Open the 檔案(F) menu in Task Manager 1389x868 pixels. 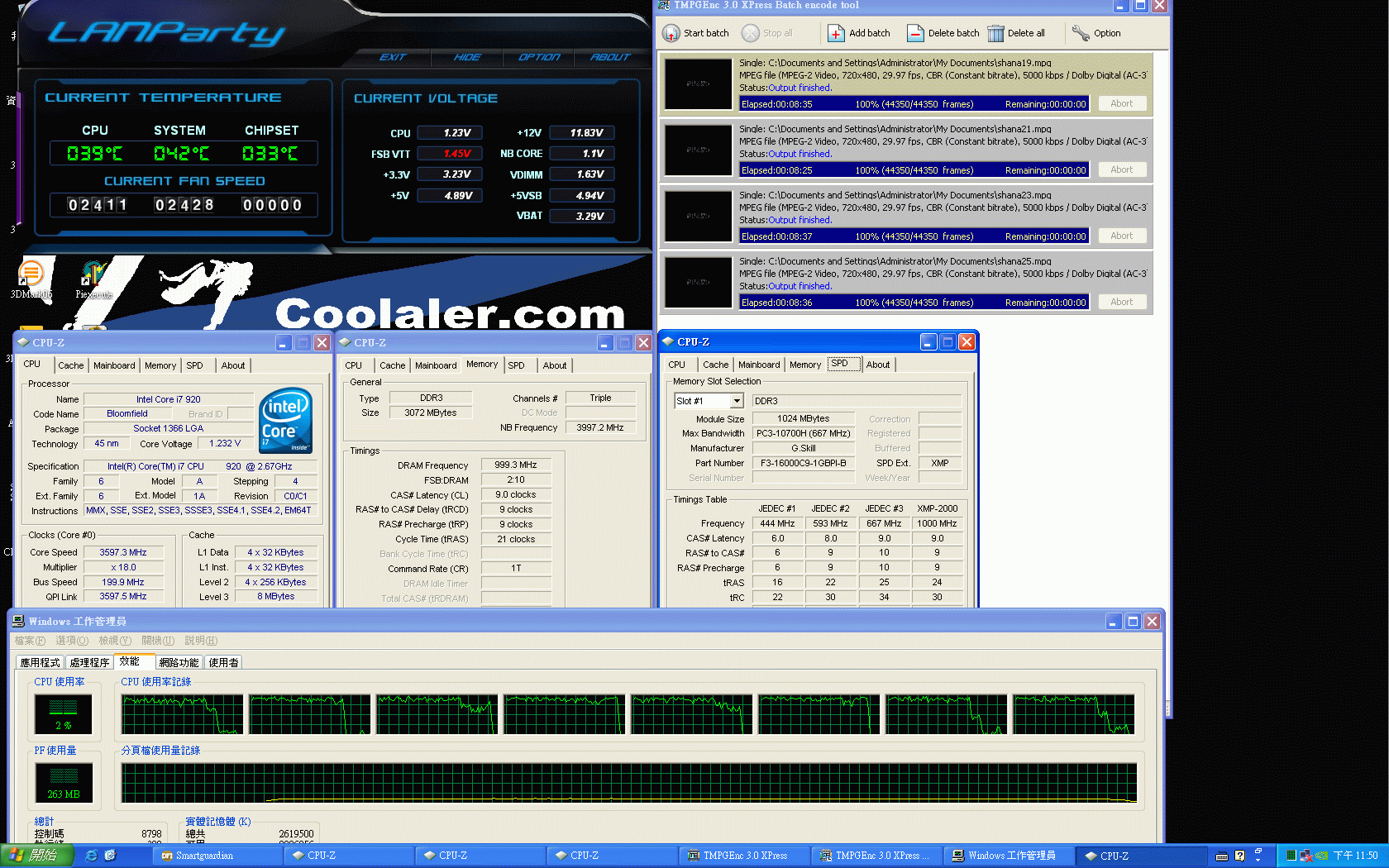pos(30,641)
